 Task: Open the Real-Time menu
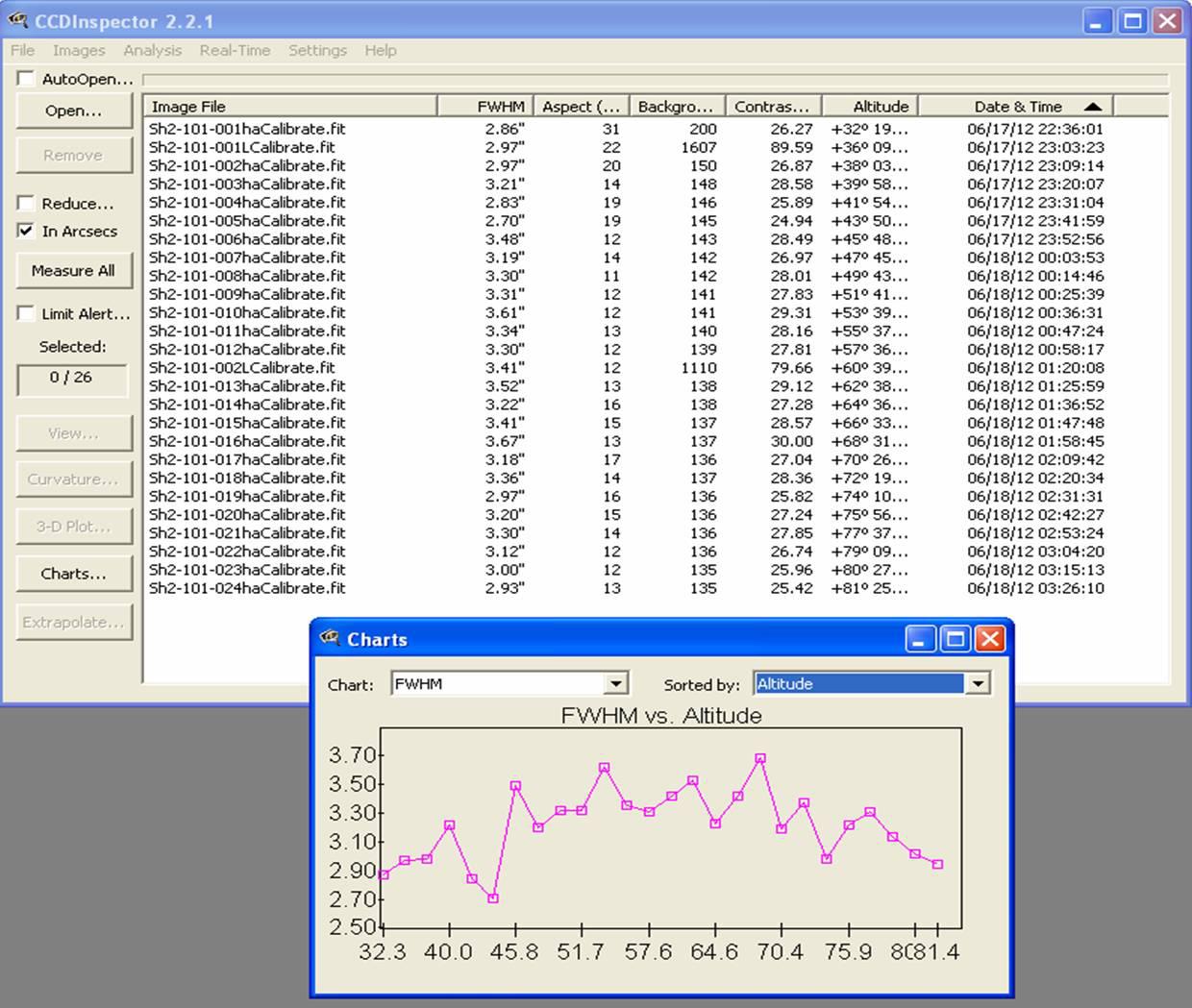235,50
